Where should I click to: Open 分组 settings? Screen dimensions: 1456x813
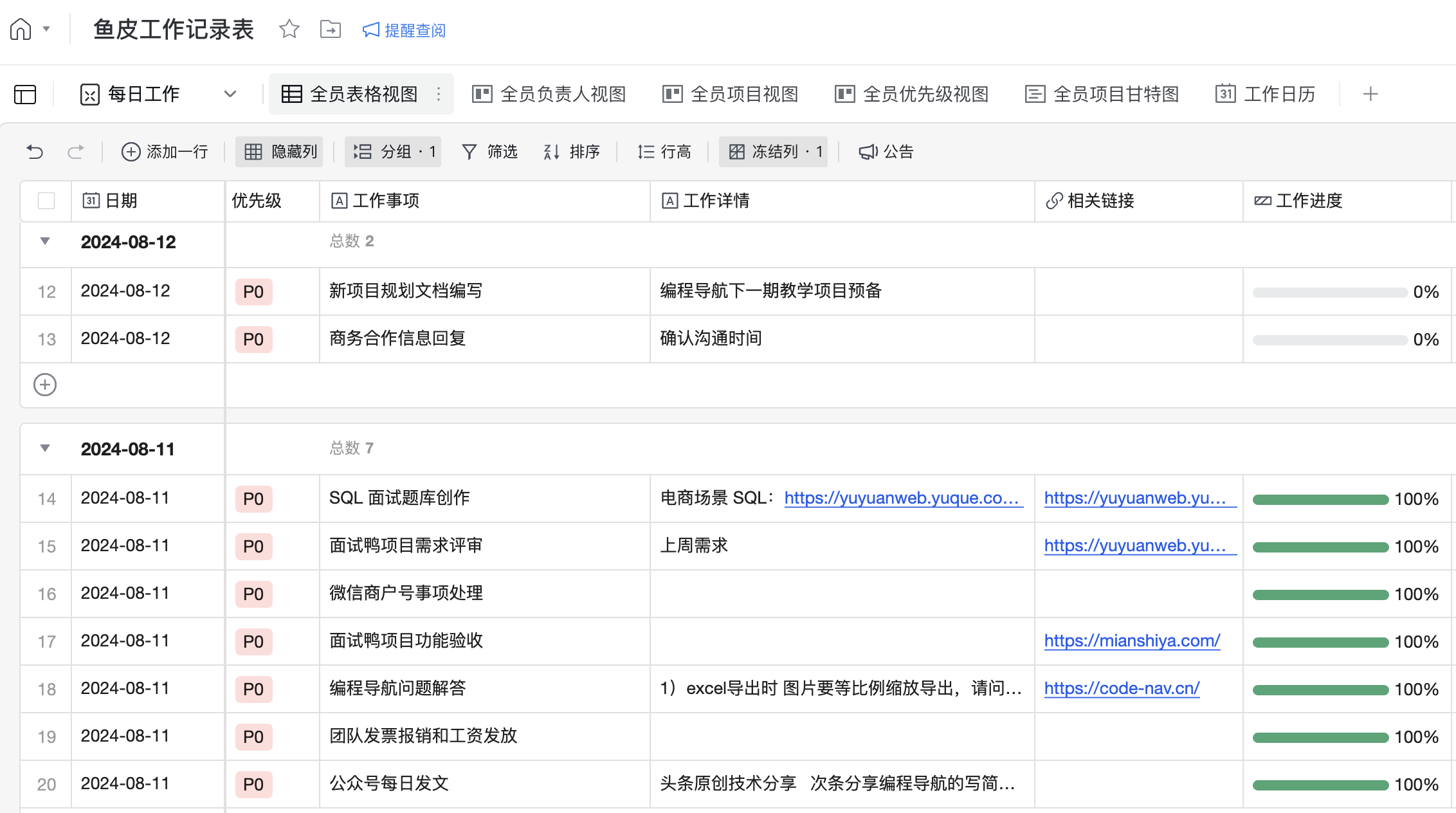tap(393, 152)
